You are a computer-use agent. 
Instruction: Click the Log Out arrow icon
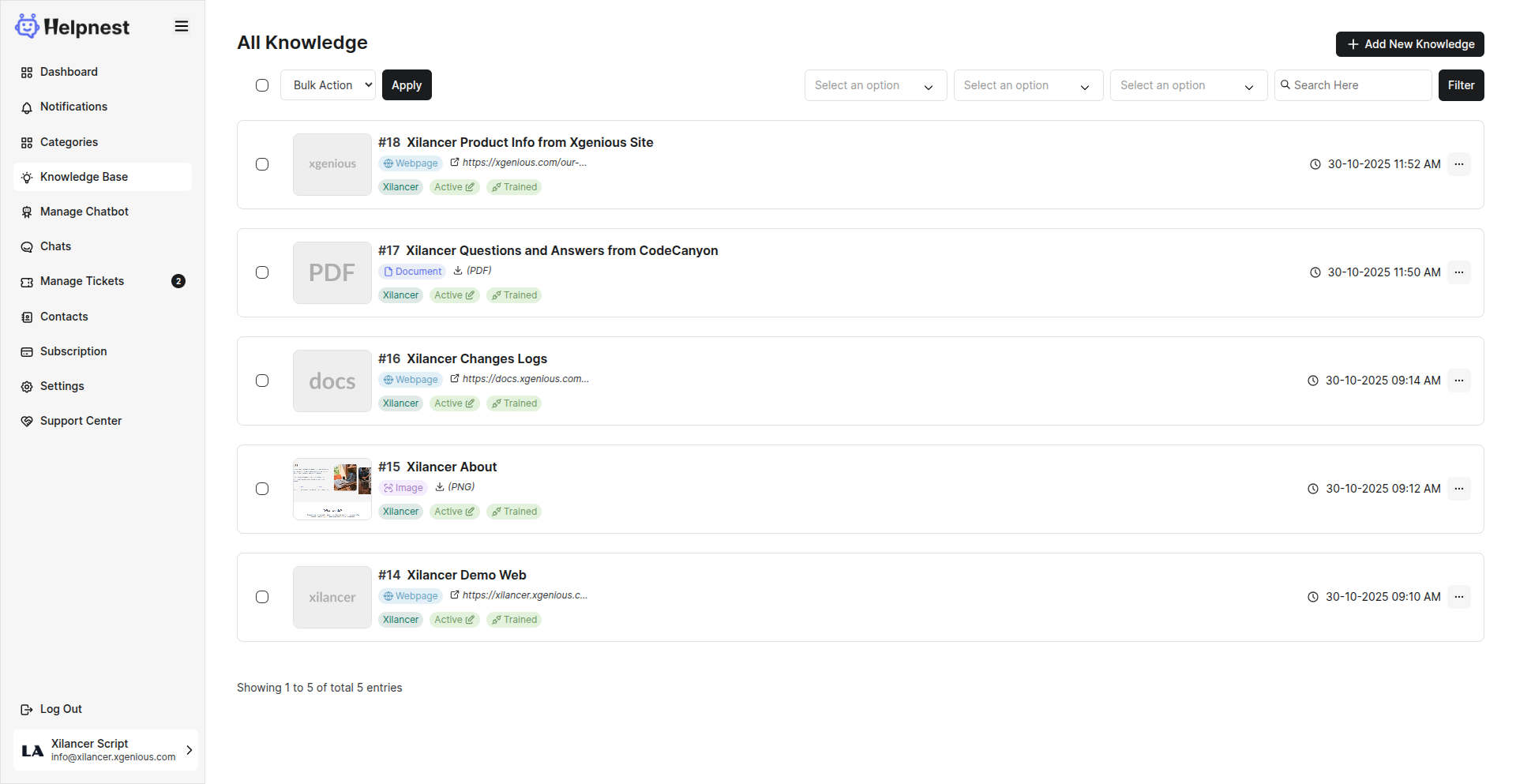tap(27, 710)
